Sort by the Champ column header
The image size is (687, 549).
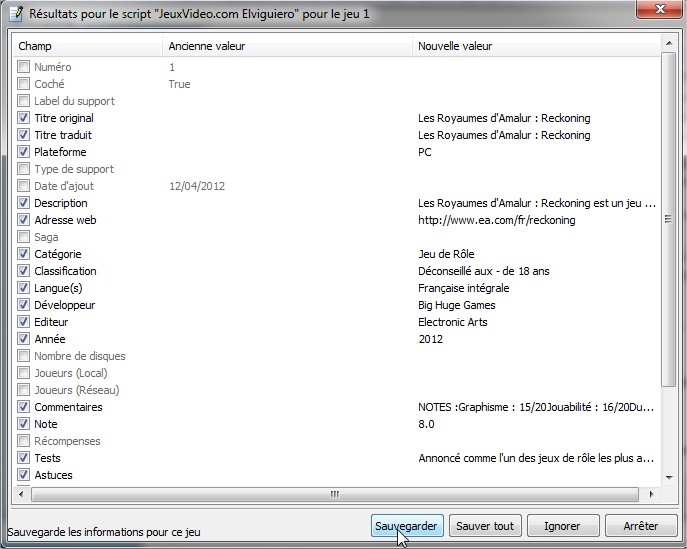(86, 46)
